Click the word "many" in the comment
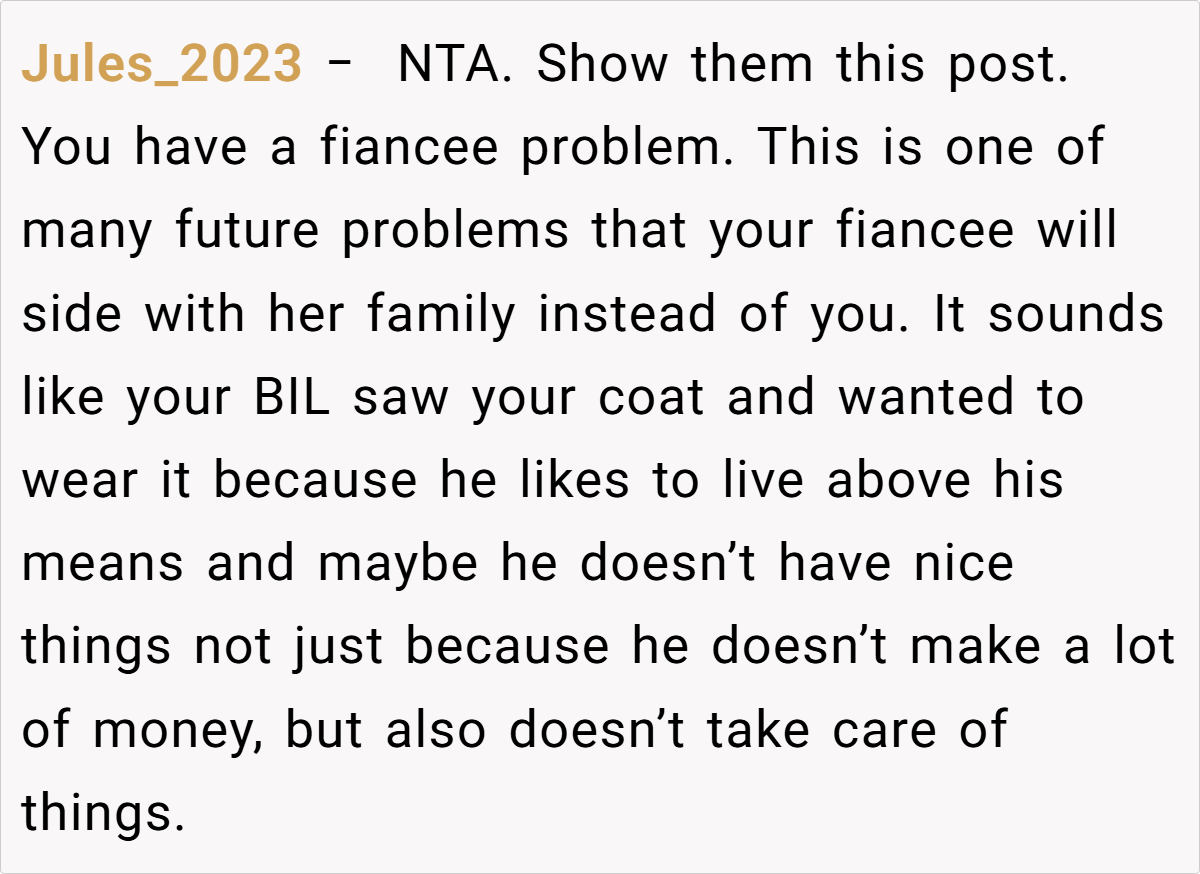 point(88,232)
